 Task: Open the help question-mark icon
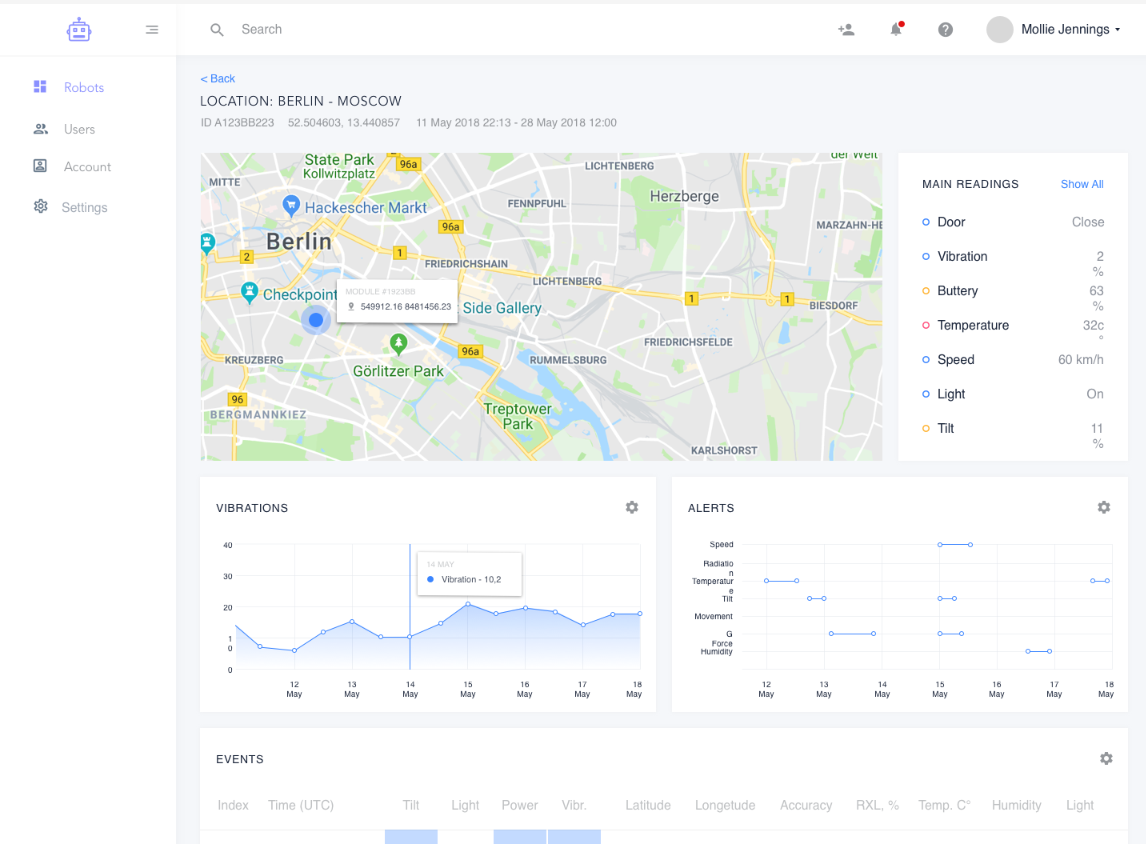(x=945, y=29)
